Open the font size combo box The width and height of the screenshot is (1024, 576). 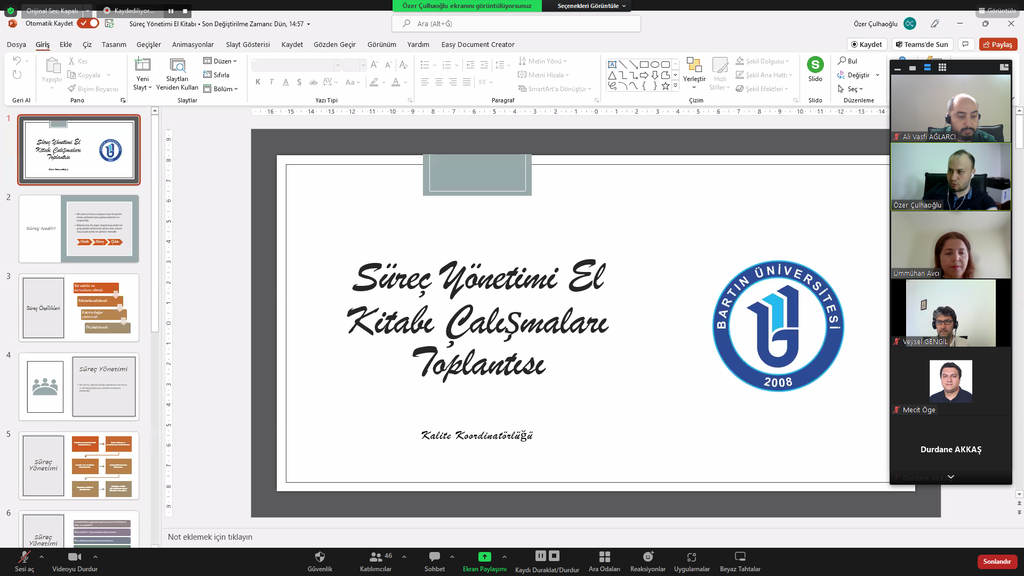[x=354, y=65]
